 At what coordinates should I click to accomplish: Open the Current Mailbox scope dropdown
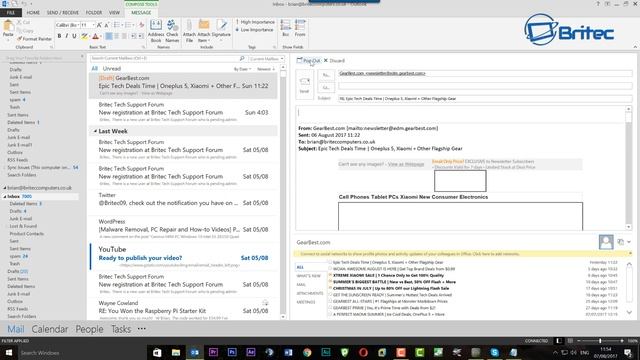[266, 58]
